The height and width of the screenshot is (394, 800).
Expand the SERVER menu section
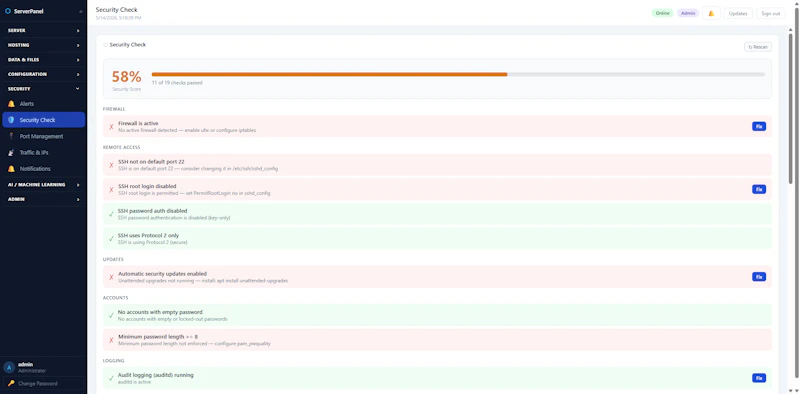point(43,31)
